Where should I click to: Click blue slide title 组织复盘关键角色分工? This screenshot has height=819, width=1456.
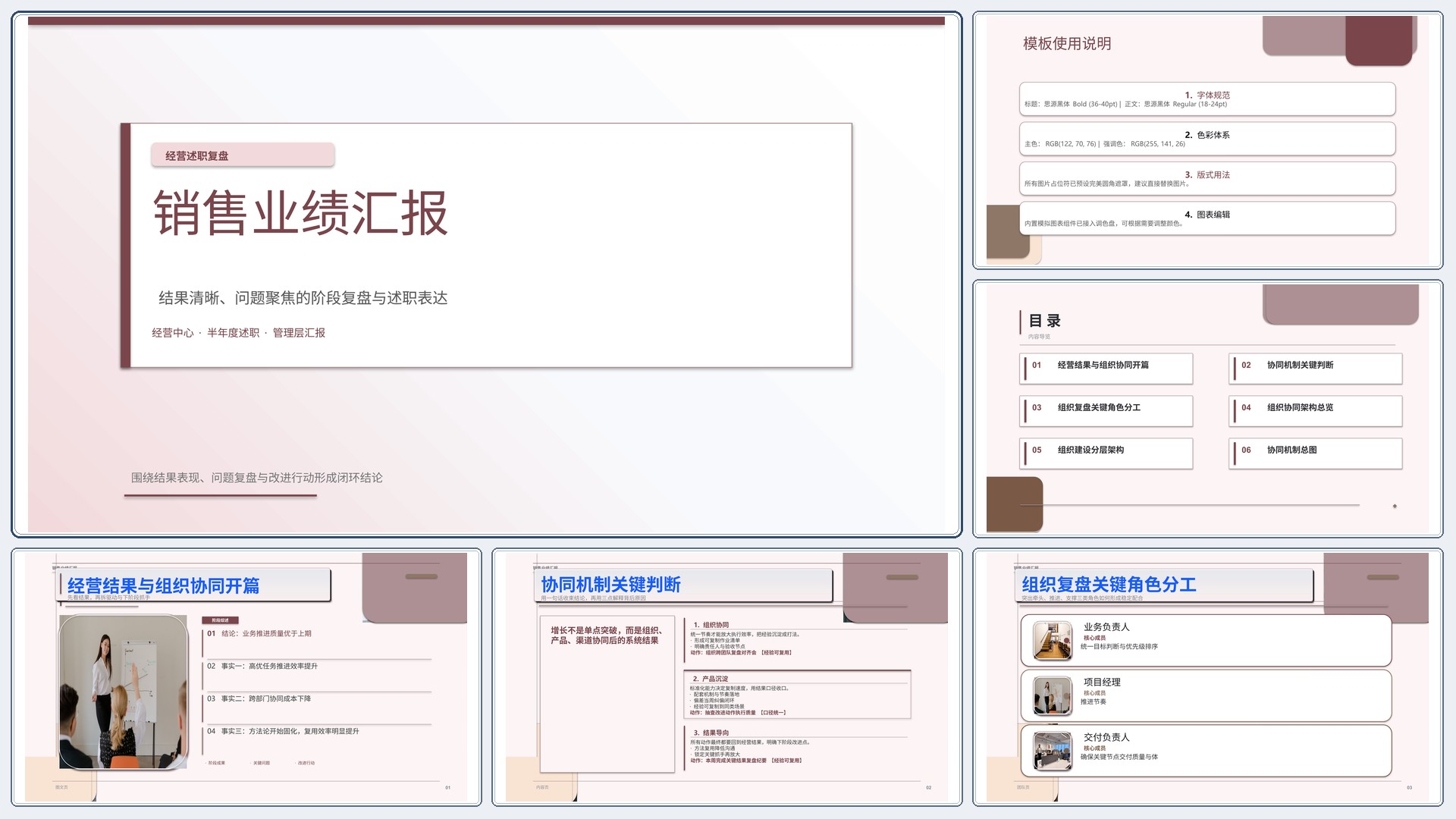coord(1109,585)
